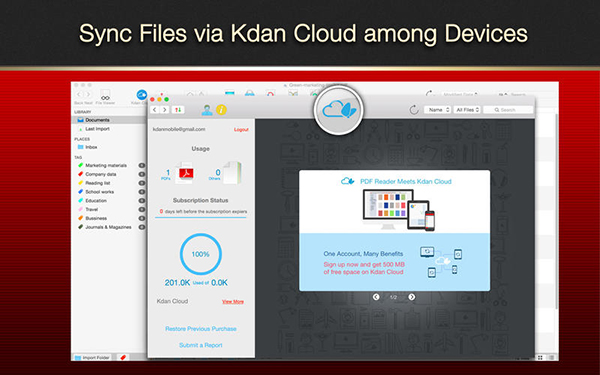
Task: Click the cloud window Search field
Action: pyautogui.click(x=508, y=110)
